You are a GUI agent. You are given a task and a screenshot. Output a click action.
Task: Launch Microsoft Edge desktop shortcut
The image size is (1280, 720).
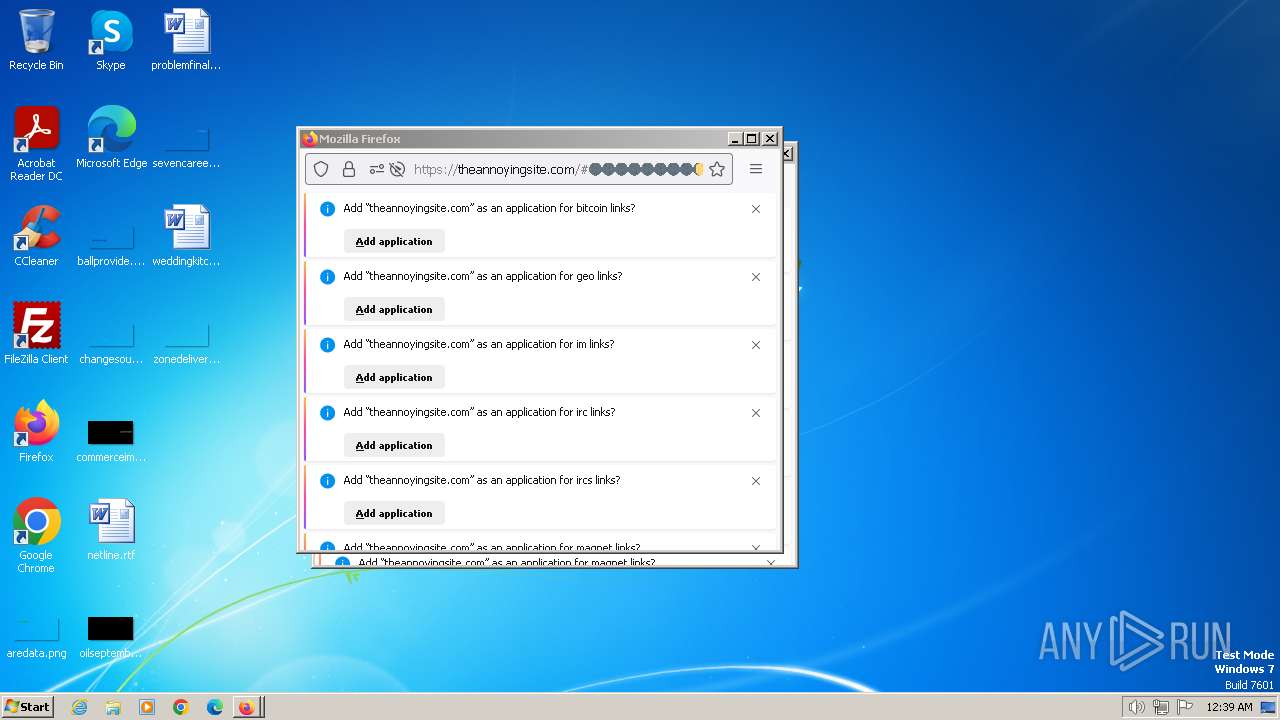pos(111,138)
